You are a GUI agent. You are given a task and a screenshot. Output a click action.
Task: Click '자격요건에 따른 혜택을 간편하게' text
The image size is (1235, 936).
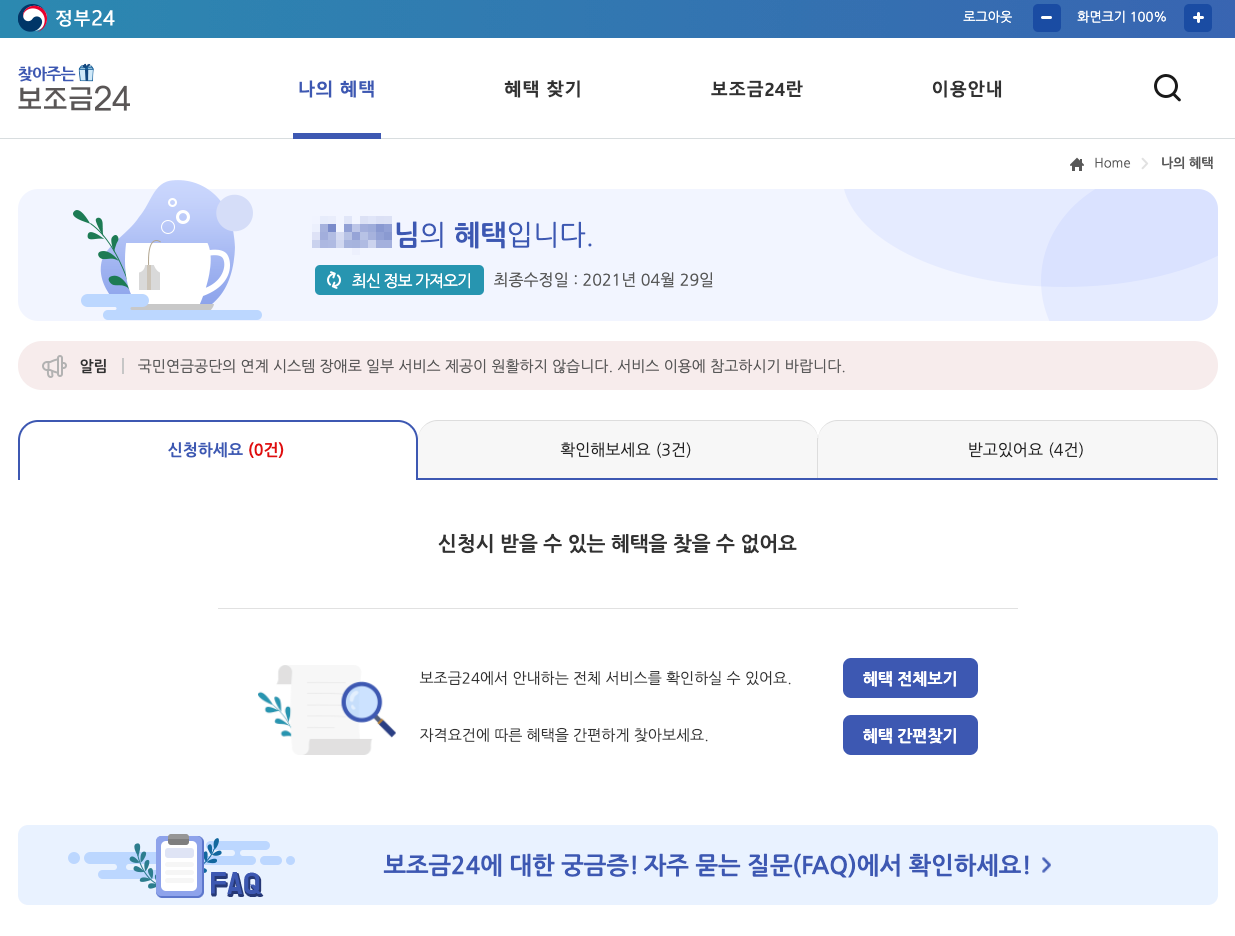pyautogui.click(x=564, y=735)
